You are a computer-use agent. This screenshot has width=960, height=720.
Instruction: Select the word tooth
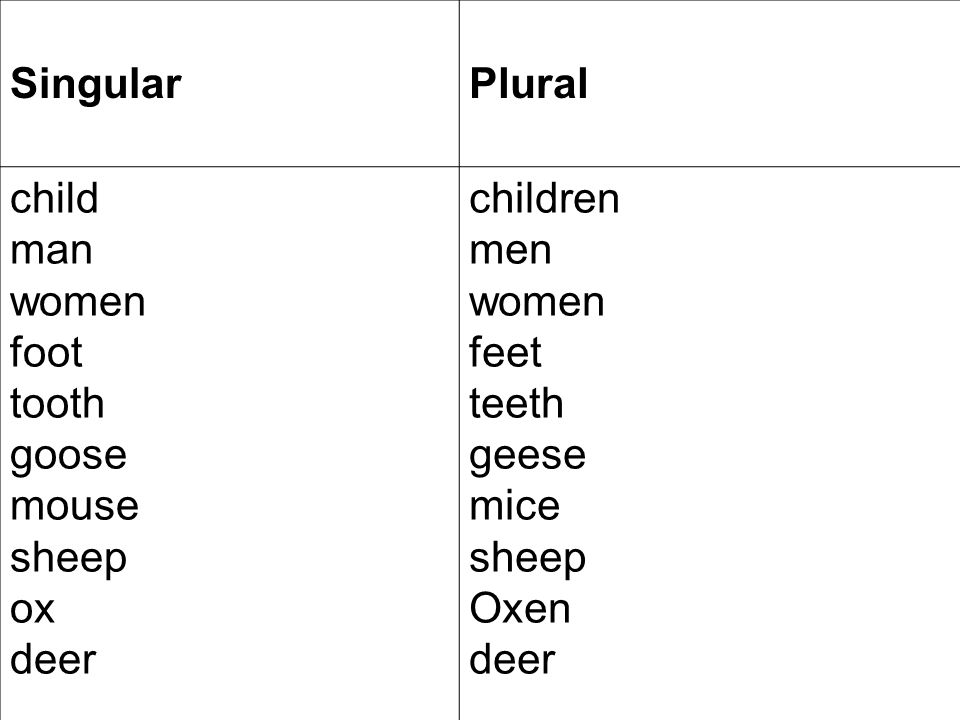(58, 403)
